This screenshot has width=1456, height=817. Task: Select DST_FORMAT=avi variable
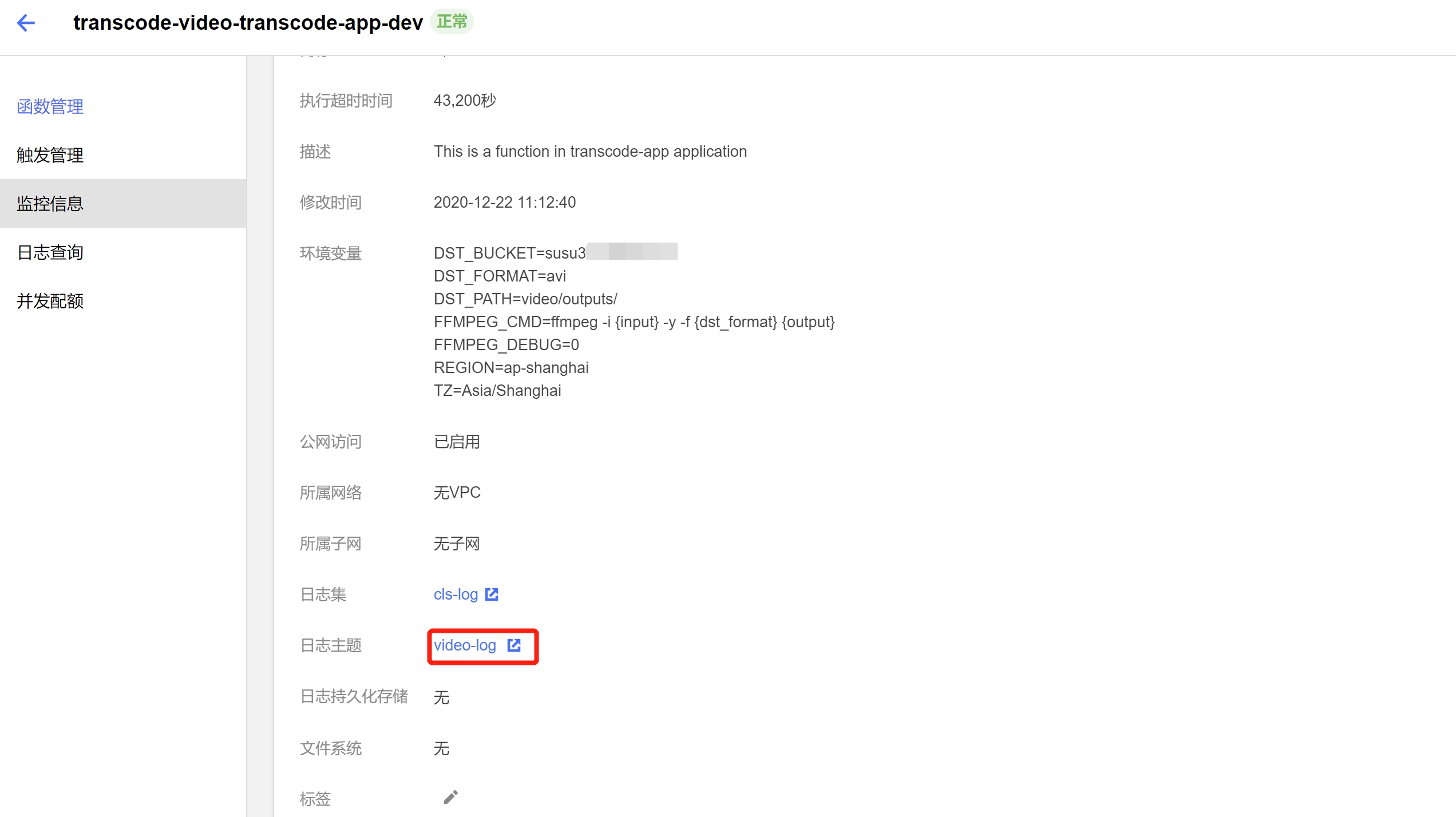(500, 276)
